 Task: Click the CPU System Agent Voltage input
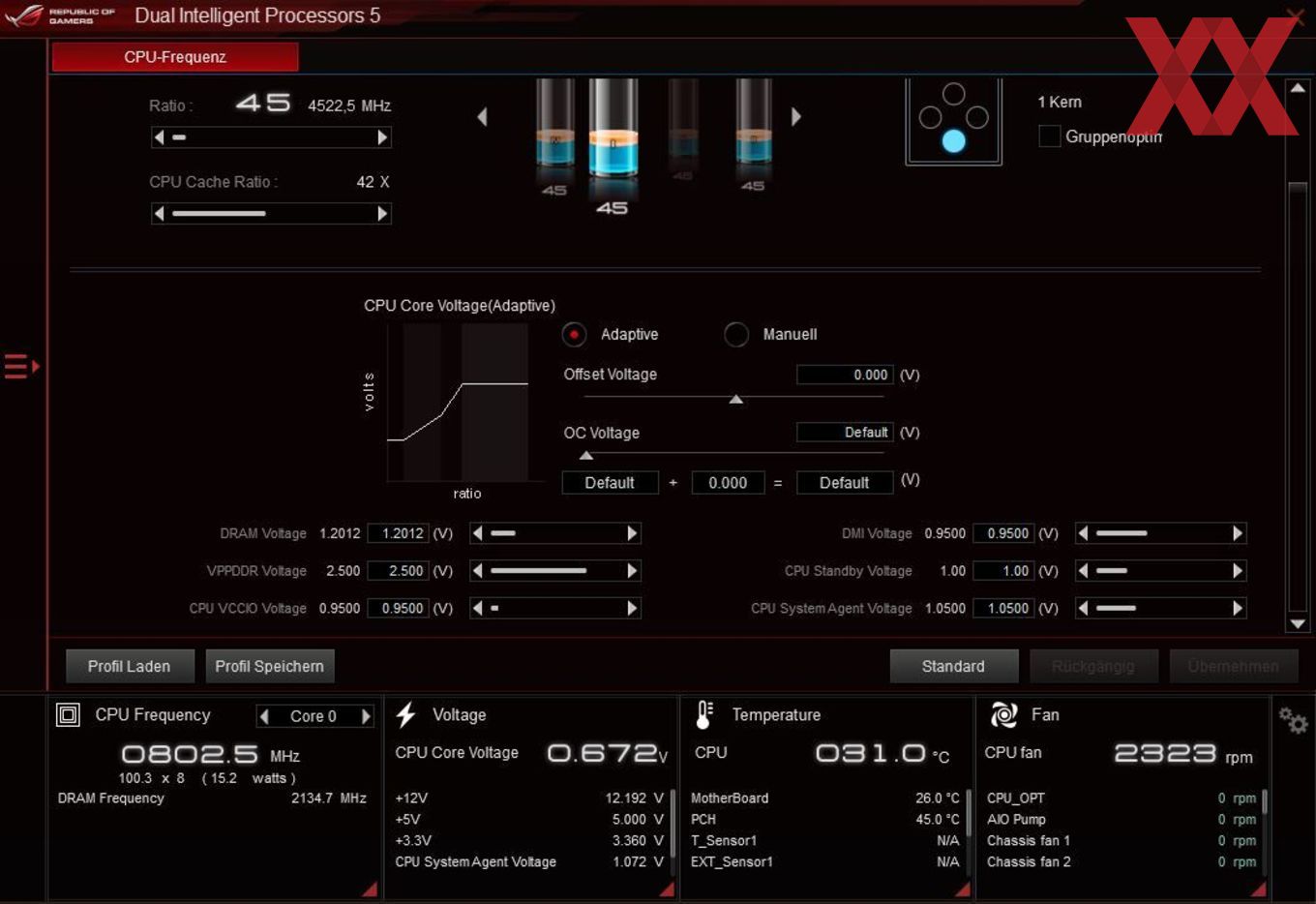[x=1003, y=608]
